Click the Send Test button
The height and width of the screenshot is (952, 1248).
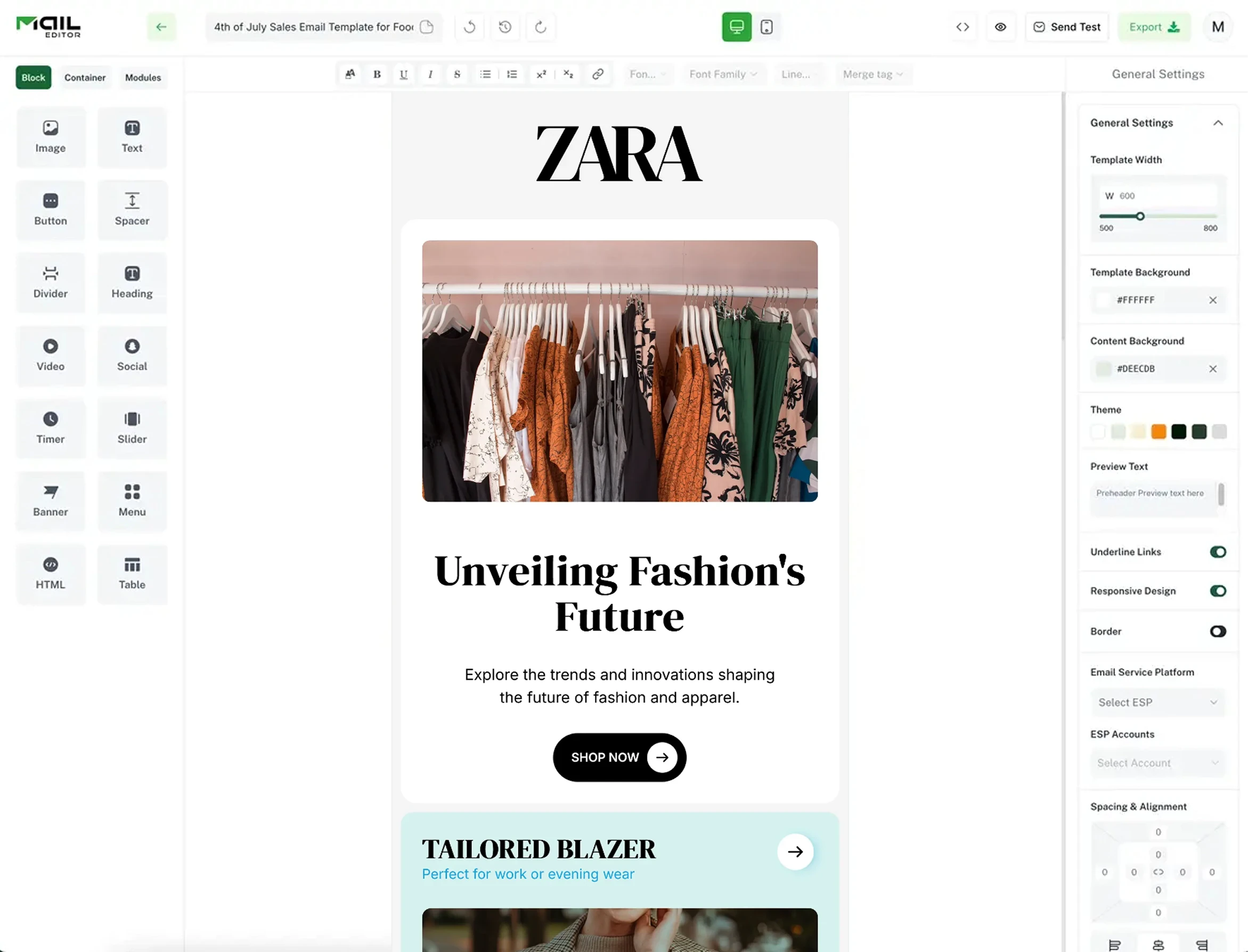[x=1067, y=27]
